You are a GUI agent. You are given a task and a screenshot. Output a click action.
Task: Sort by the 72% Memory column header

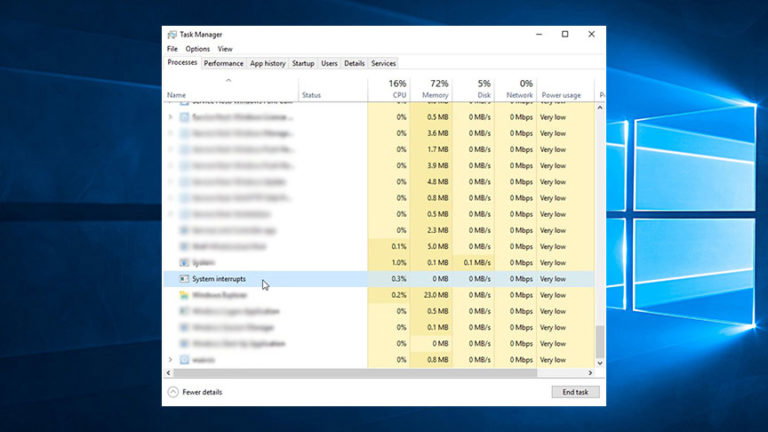[431, 89]
